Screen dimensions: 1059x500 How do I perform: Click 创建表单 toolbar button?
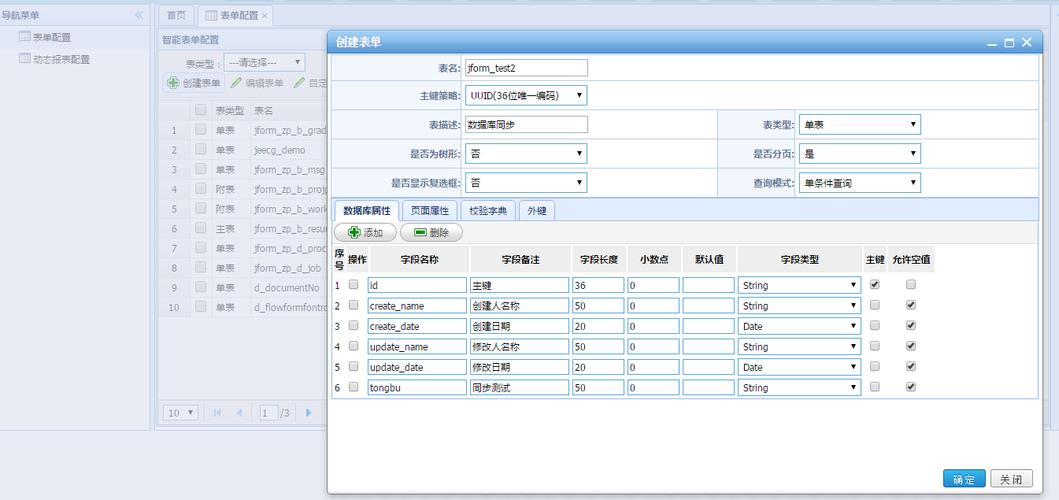[x=194, y=83]
